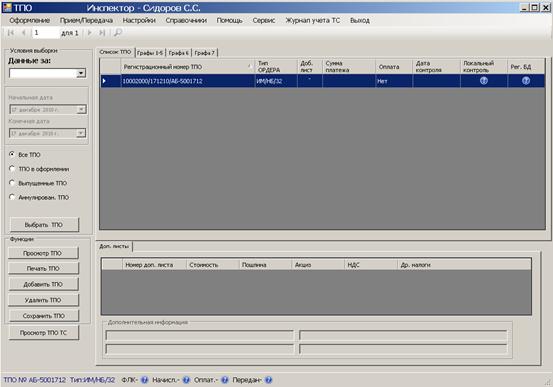Viewport: 553px width, 387px height.
Task: Select the ТПО в оформлении radio option
Action: tap(12, 169)
